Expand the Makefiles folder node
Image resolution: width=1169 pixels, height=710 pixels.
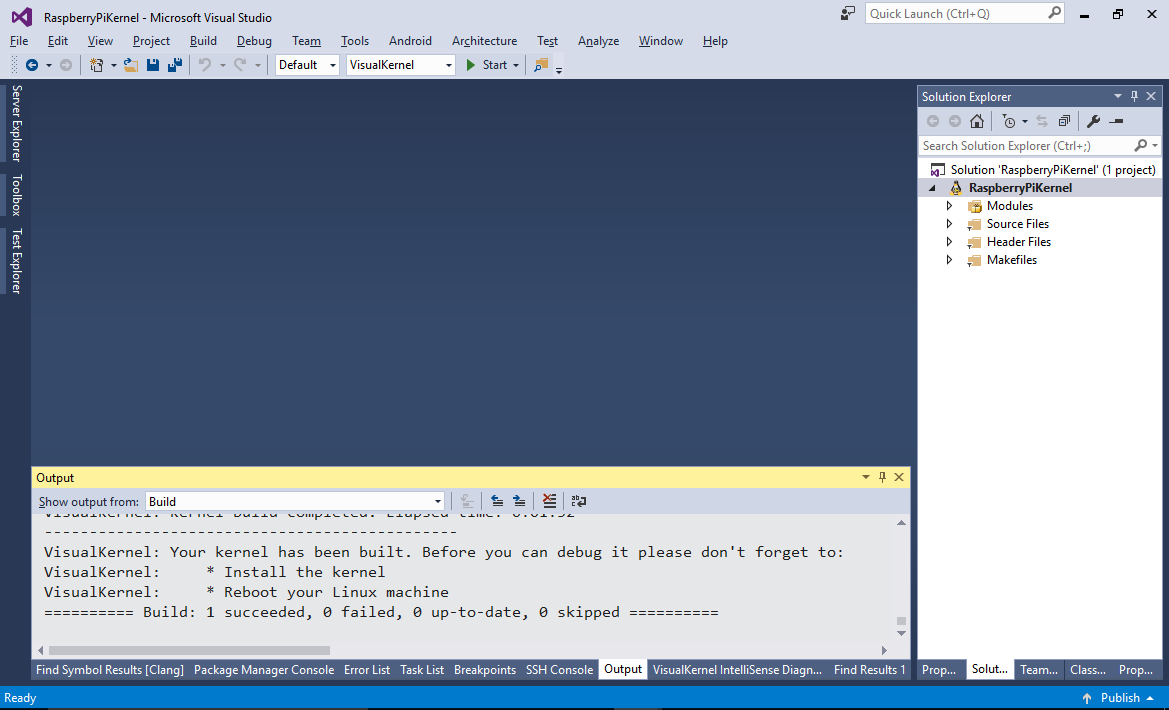[949, 260]
